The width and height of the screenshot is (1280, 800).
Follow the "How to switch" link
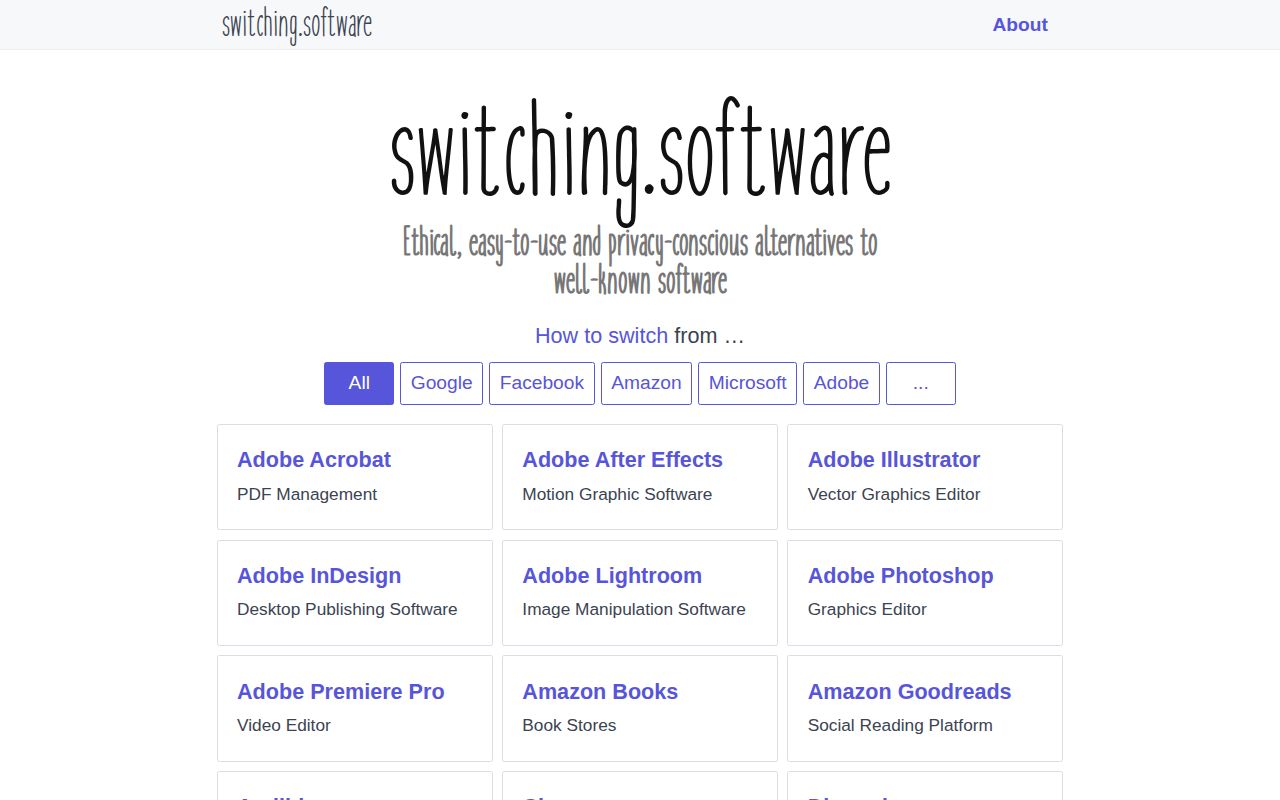click(601, 335)
